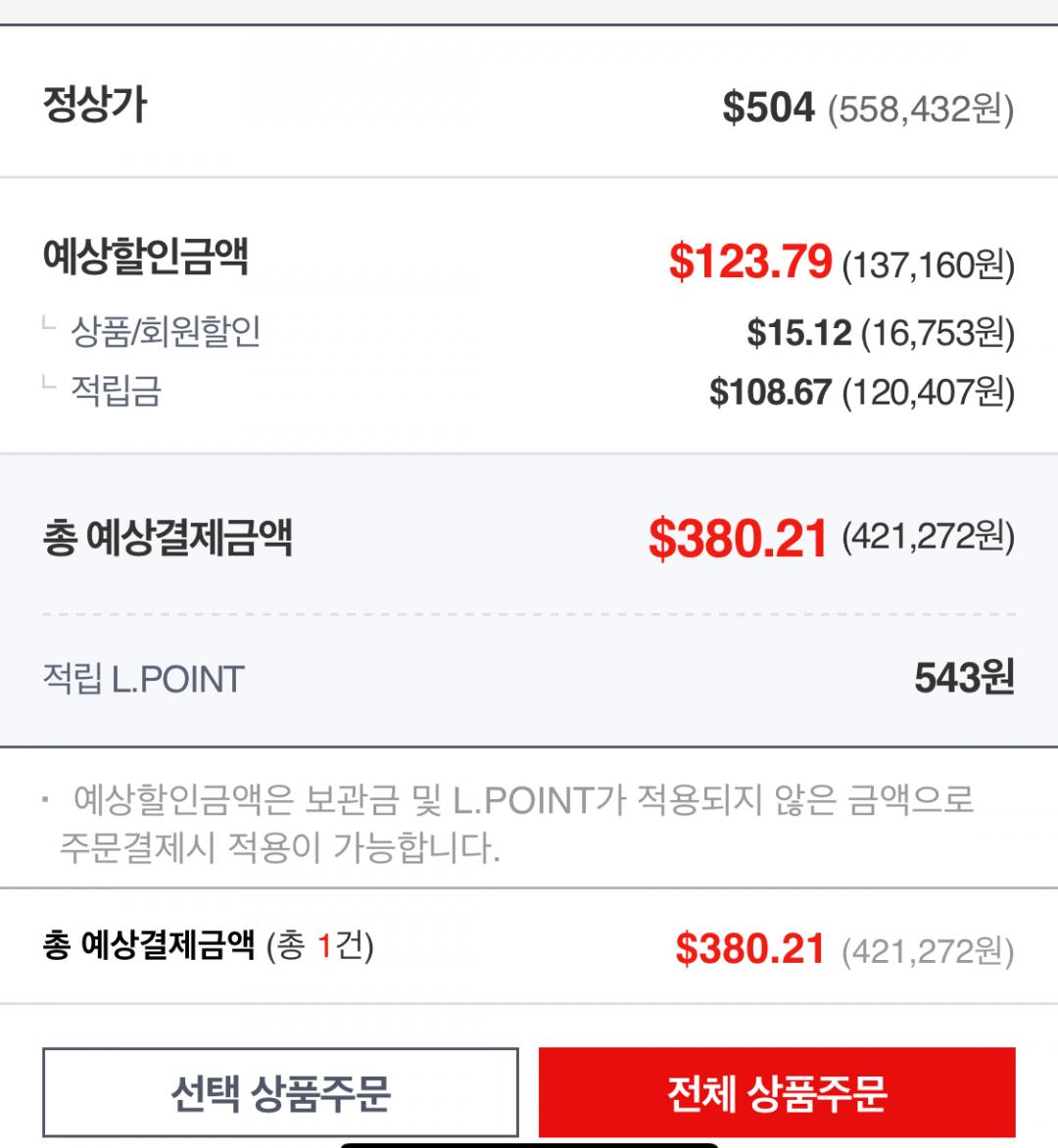Click the 137,160원 discount in won

pos(928,264)
